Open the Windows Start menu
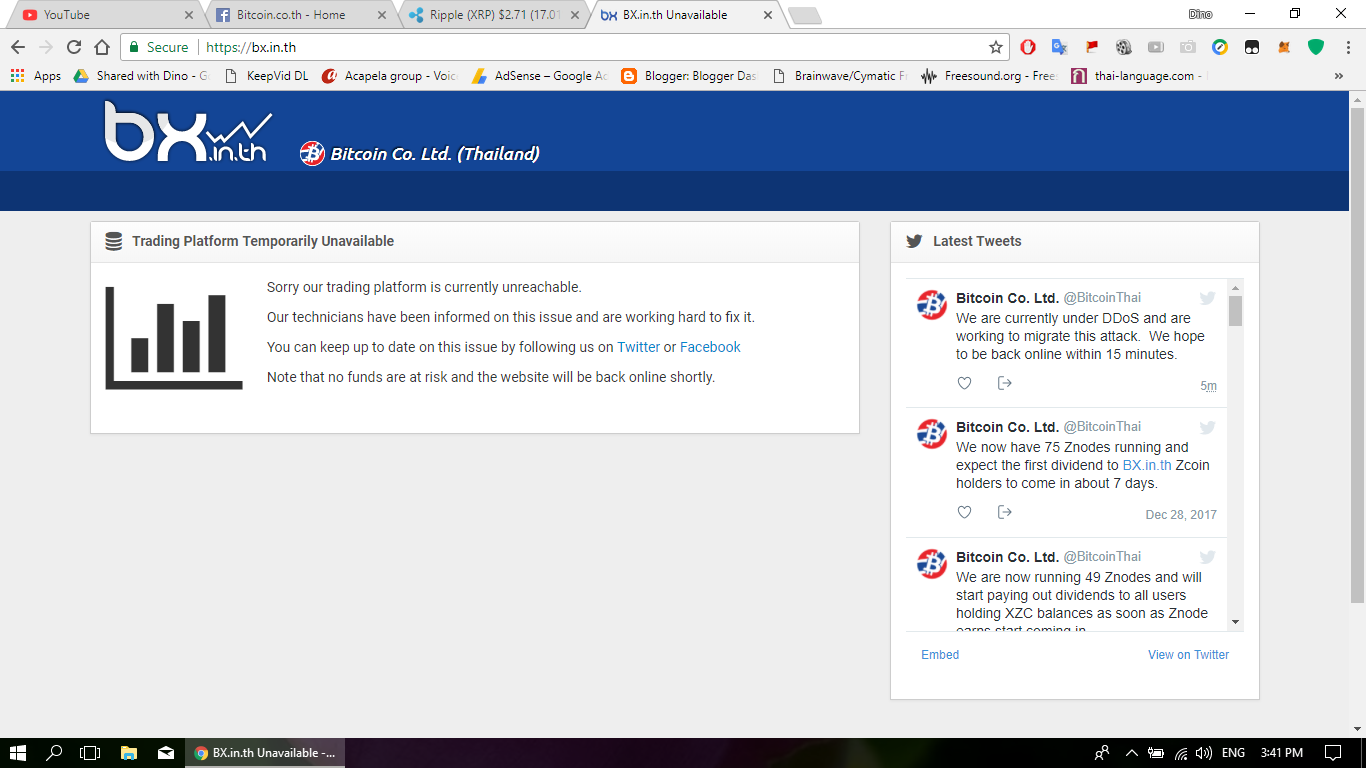Screen dimensions: 1366x768 (18, 753)
